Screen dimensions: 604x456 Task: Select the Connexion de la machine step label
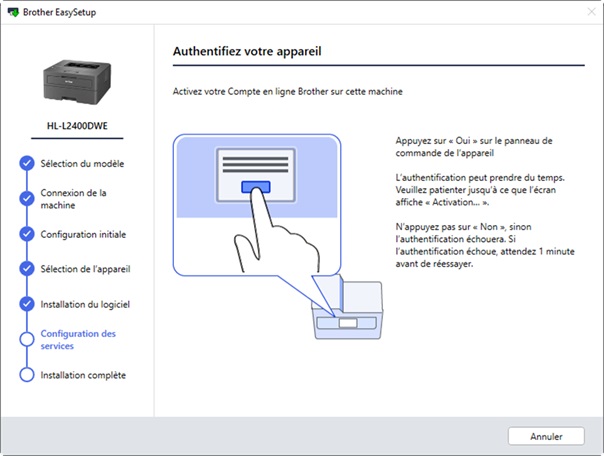point(74,199)
